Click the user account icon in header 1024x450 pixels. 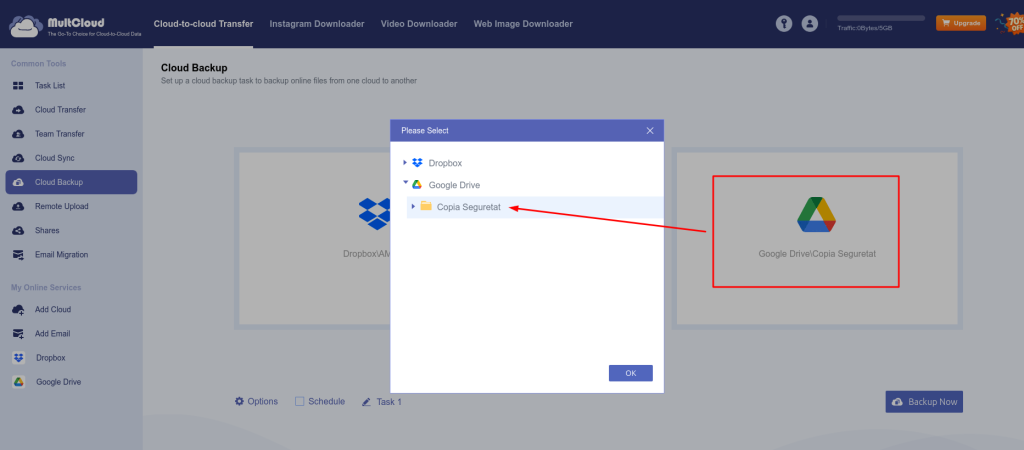[810, 23]
